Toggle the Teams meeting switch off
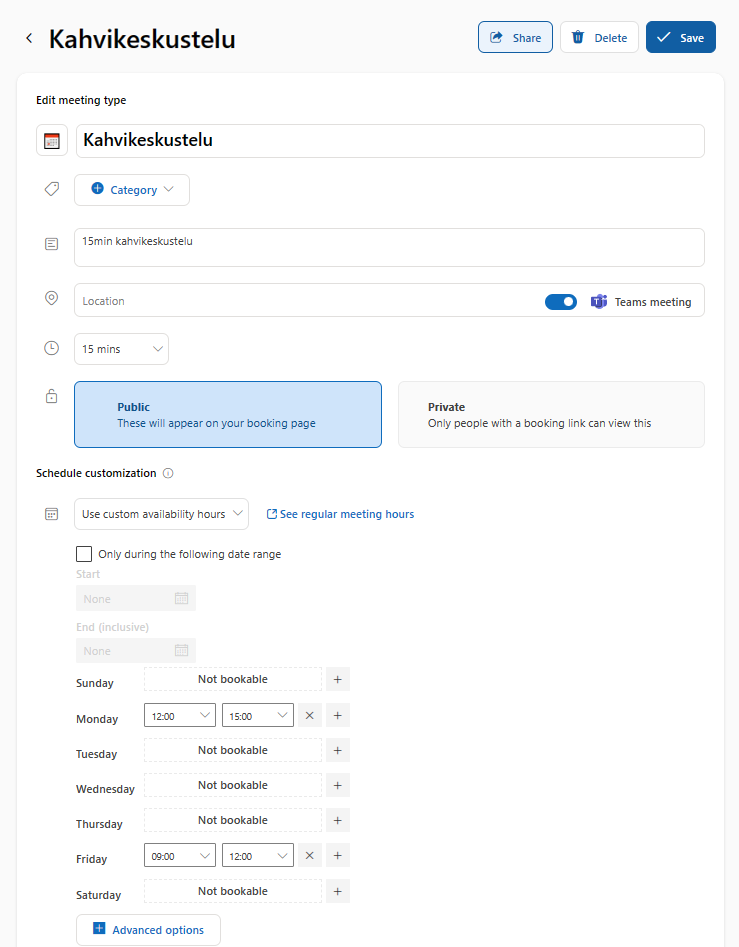This screenshot has height=947, width=739. (561, 301)
